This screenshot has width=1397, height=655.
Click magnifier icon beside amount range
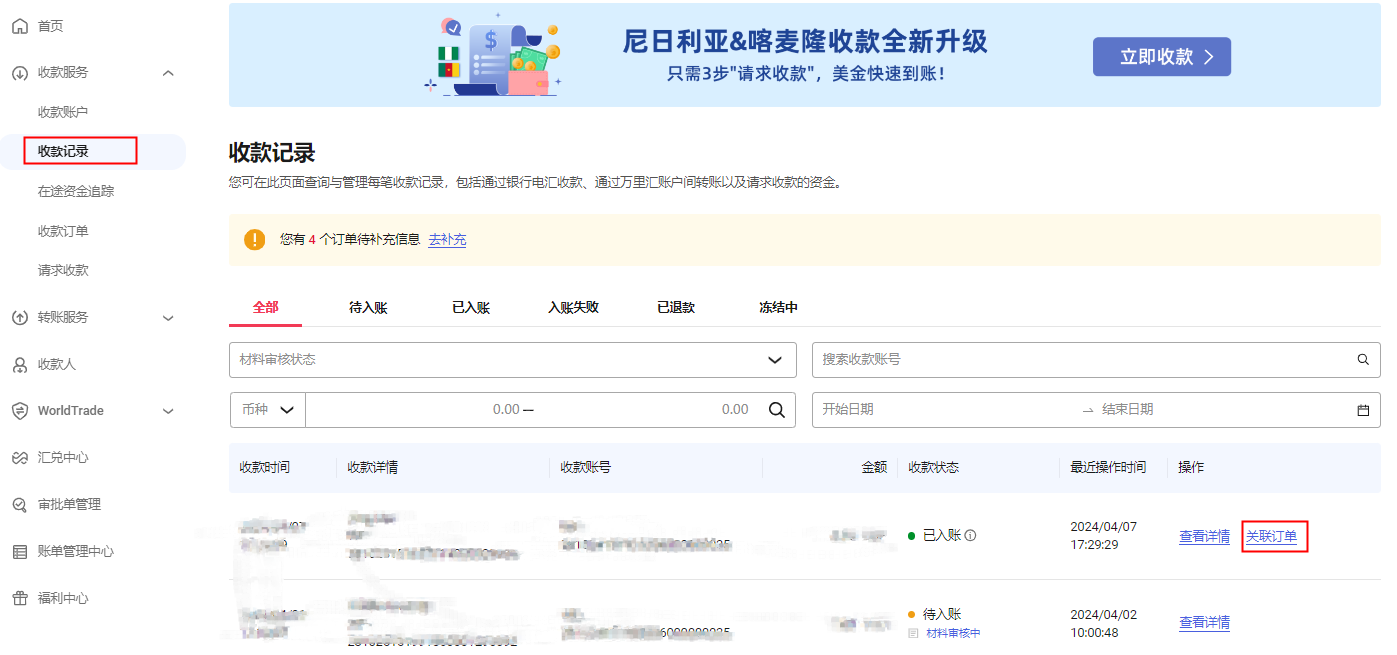pos(776,410)
